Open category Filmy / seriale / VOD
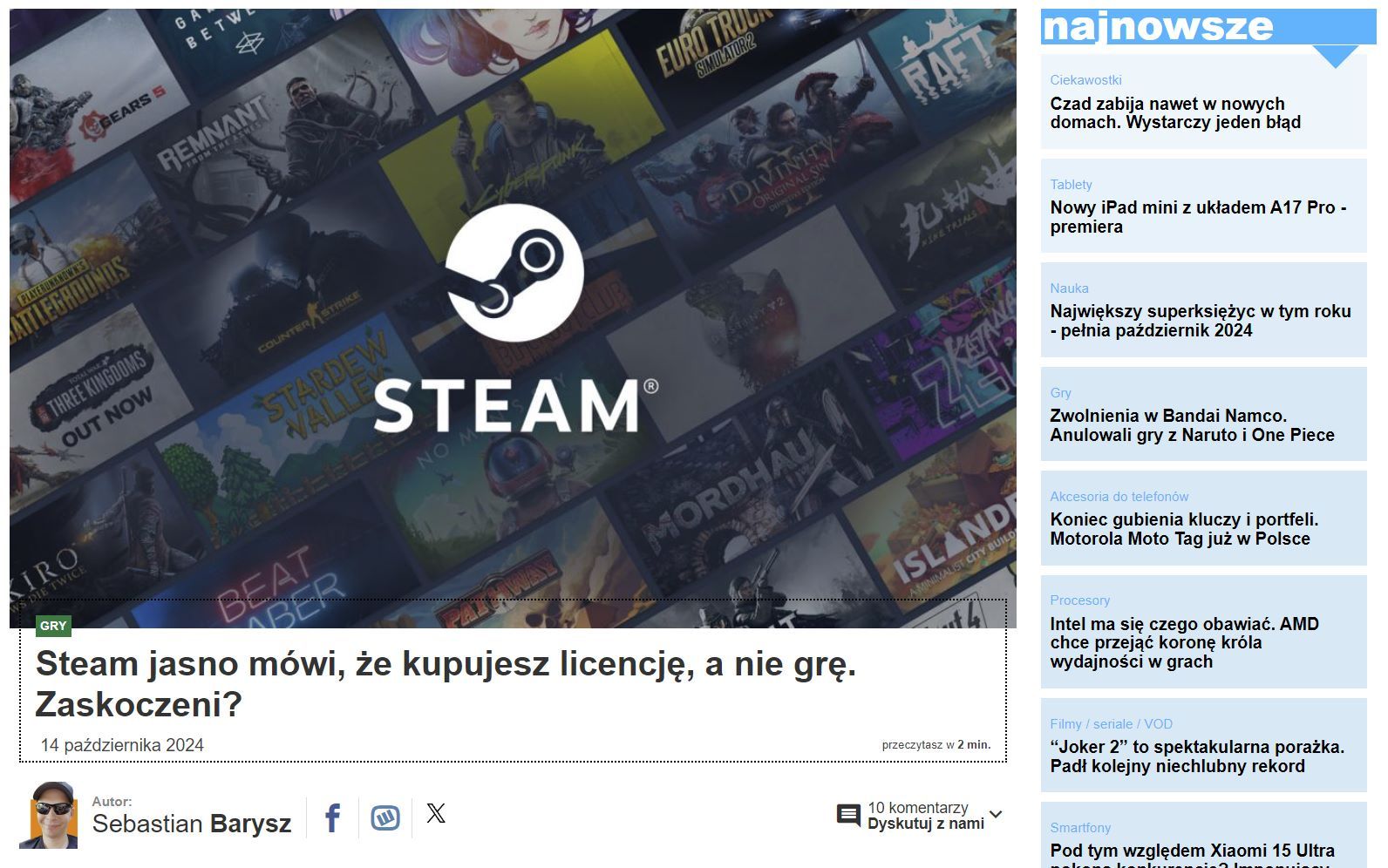This screenshot has width=1388, height=868. point(1111,724)
